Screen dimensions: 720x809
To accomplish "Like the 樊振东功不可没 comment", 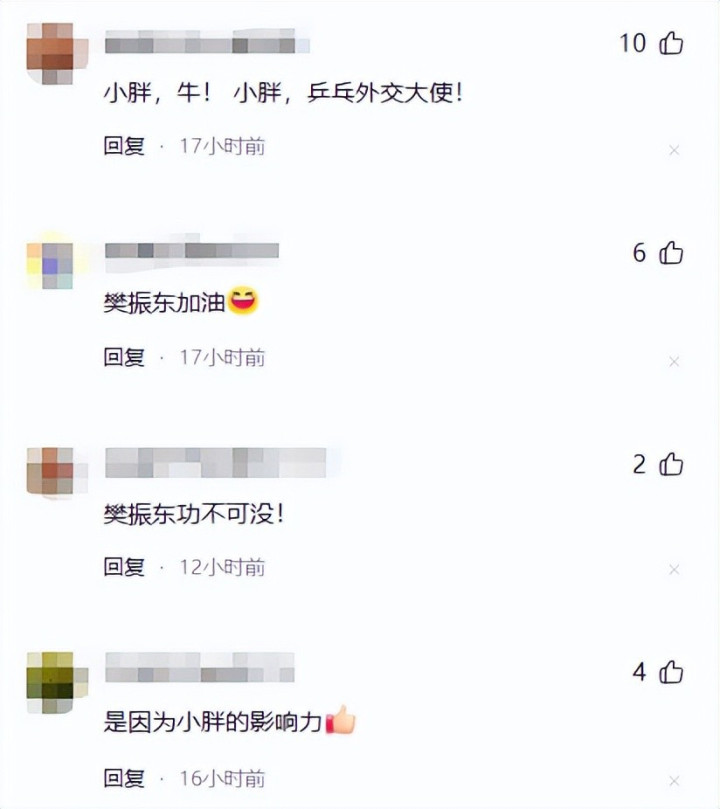I will click(671, 464).
